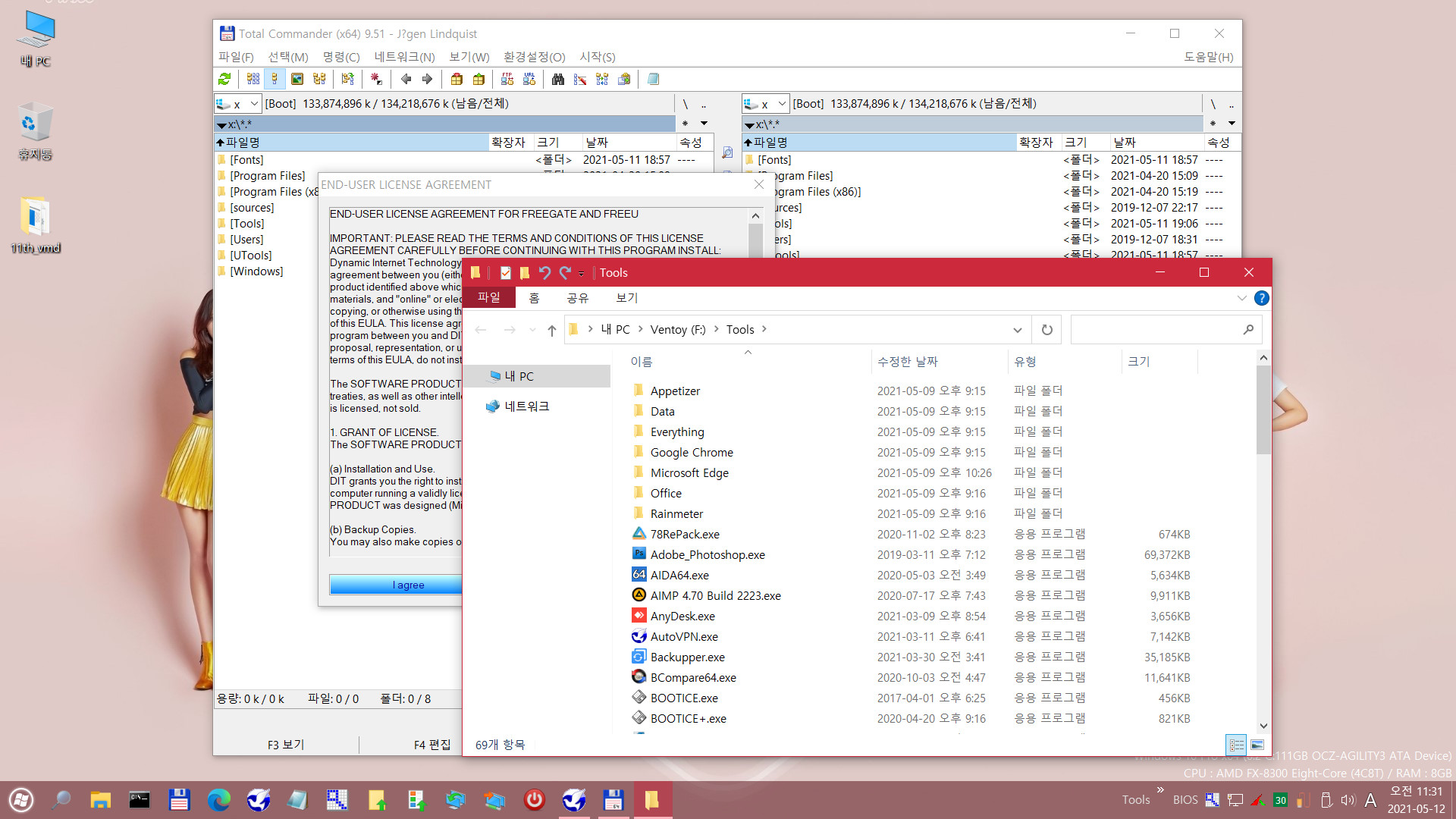Click the go back arrow in Total Commander
This screenshot has width=1456, height=819.
(x=406, y=79)
